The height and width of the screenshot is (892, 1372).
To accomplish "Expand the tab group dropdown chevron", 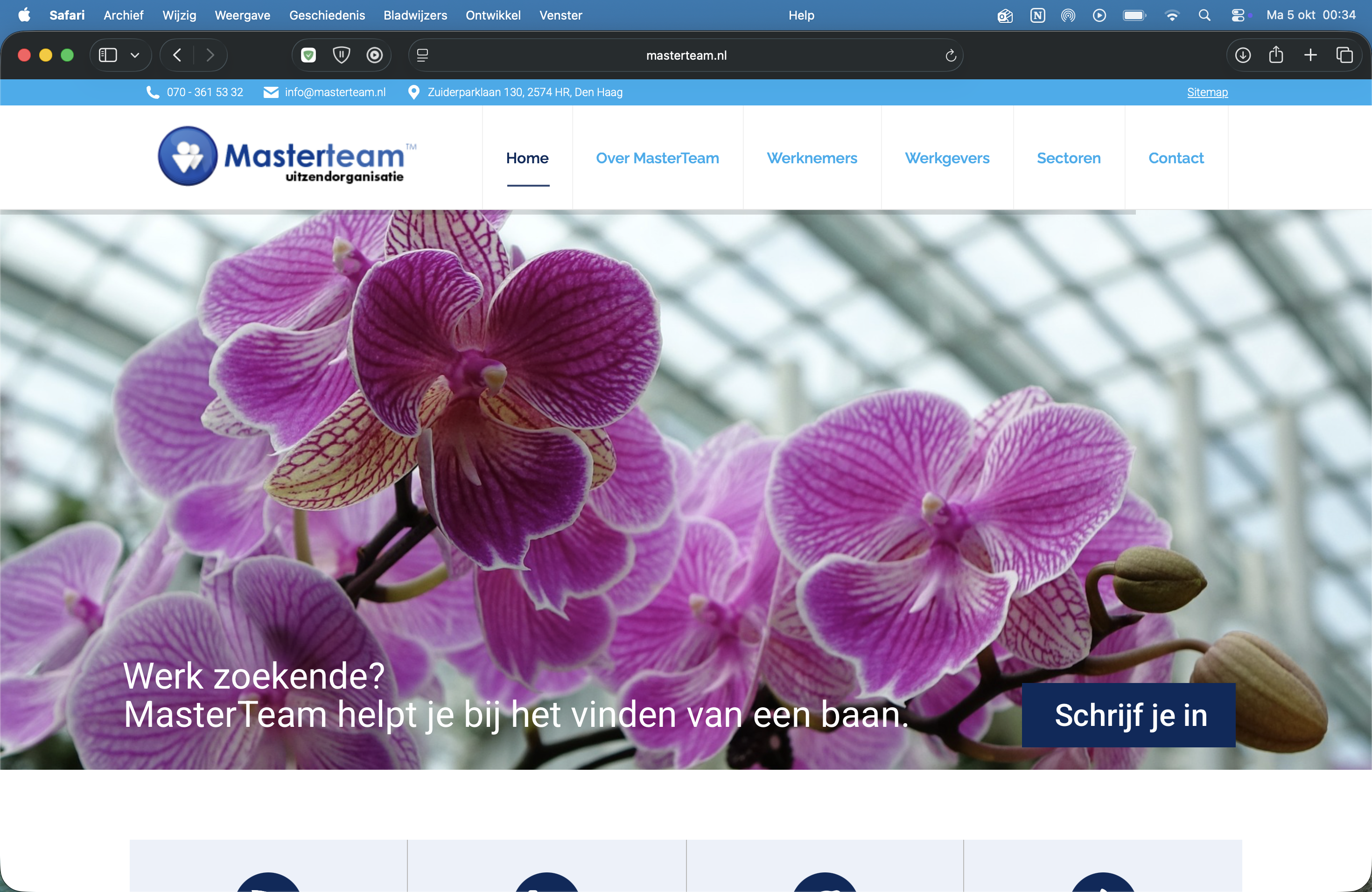I will click(x=135, y=56).
